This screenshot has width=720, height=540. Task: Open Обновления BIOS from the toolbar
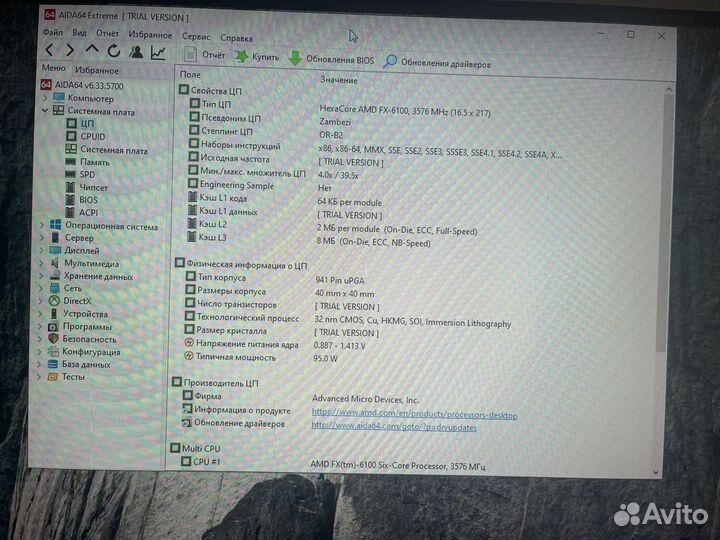[331, 60]
